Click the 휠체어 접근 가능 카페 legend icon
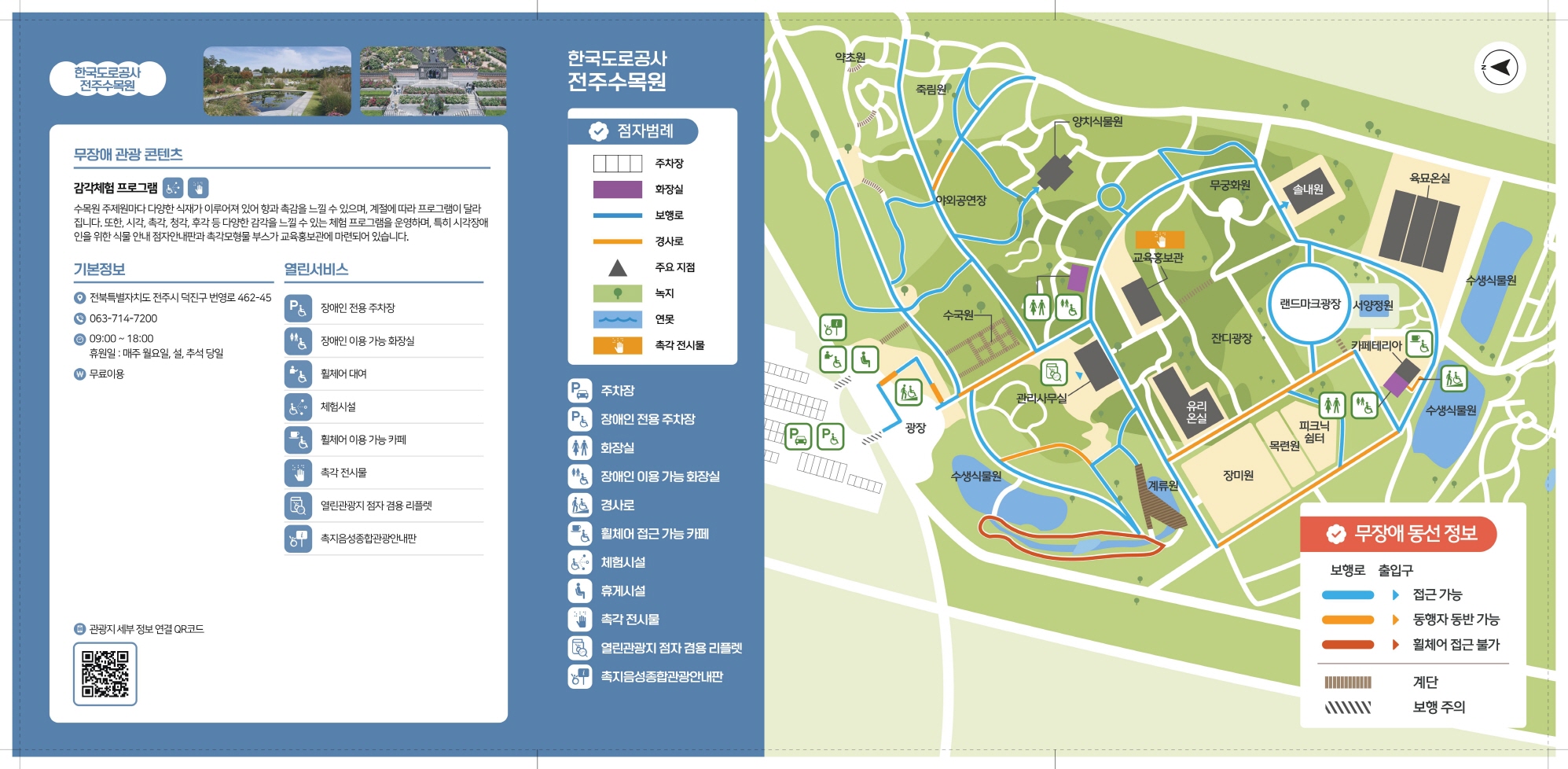 pyautogui.click(x=580, y=534)
